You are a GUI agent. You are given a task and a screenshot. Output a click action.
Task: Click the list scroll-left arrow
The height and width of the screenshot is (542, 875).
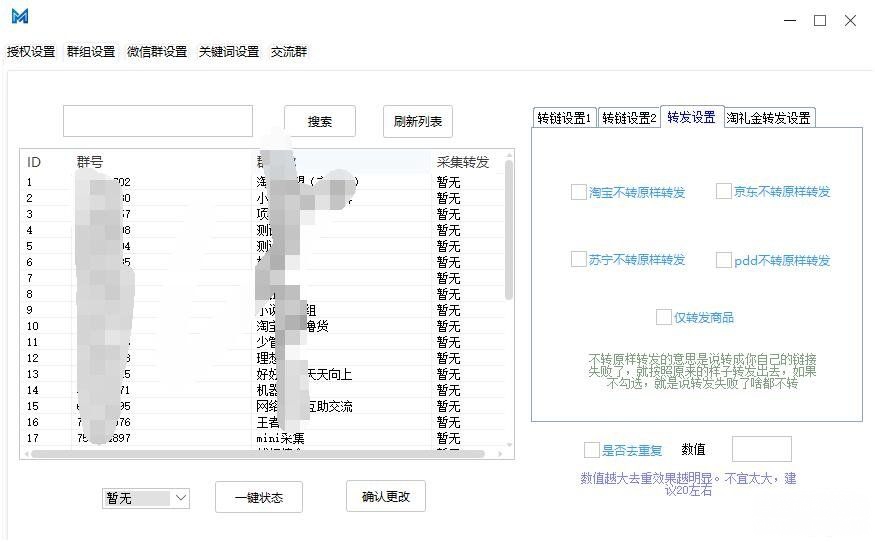click(x=26, y=454)
